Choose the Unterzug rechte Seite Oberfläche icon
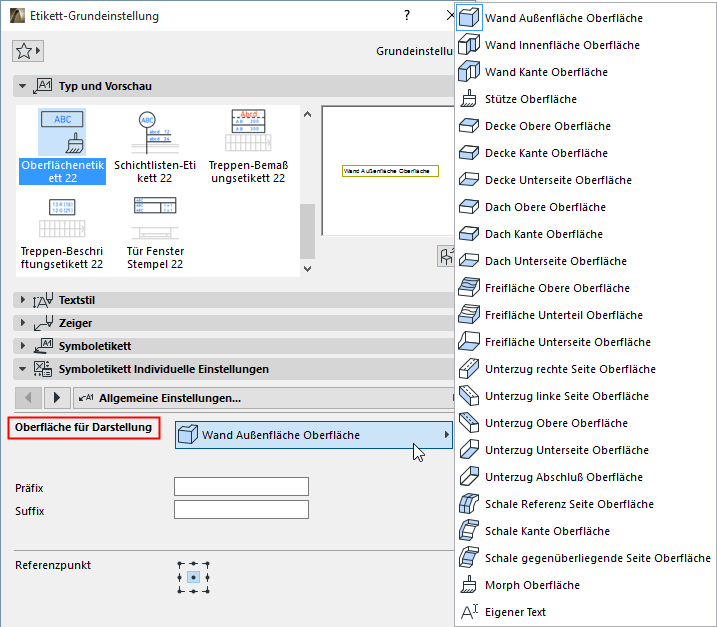This screenshot has width=717, height=627. pos(469,369)
